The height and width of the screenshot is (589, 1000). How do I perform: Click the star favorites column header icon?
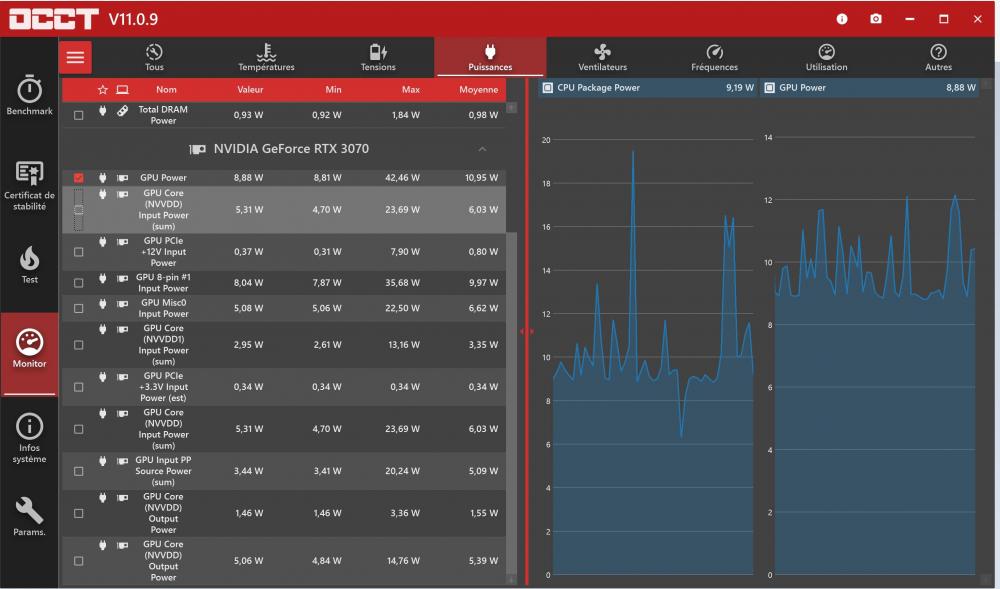tap(103, 90)
